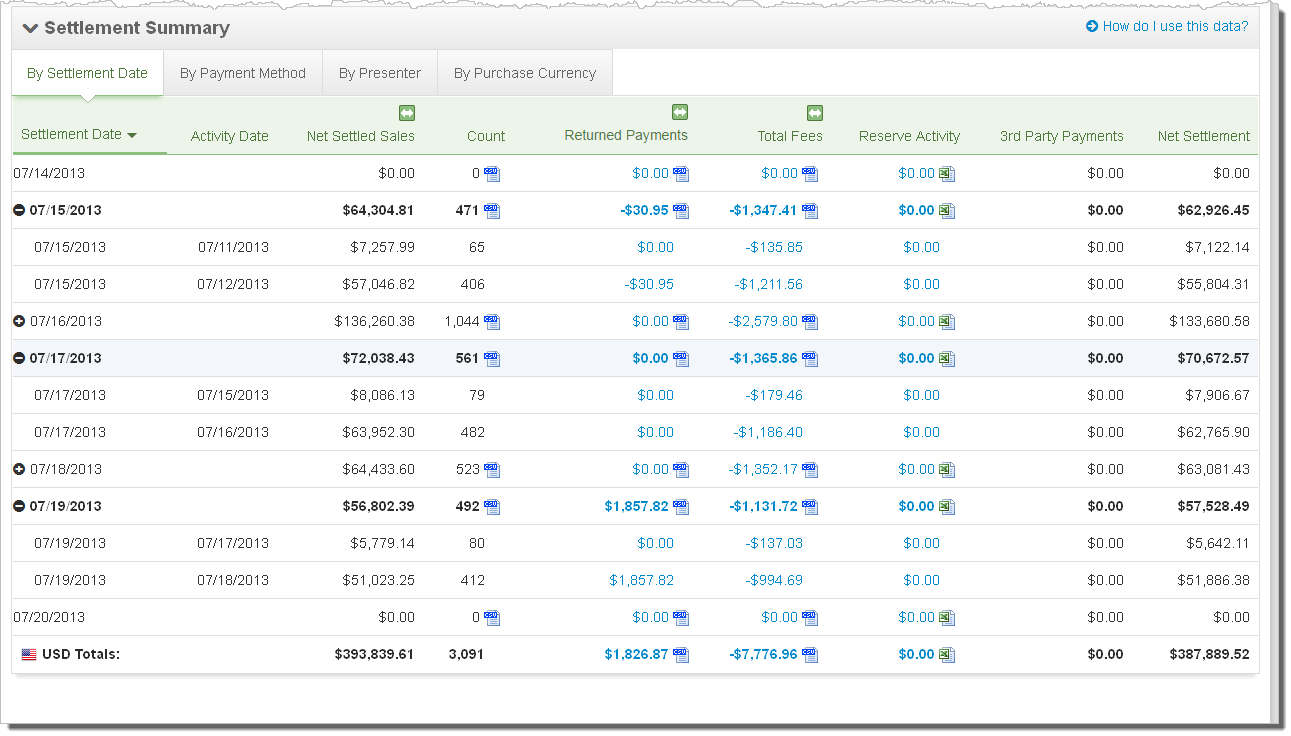Image resolution: width=1291 pixels, height=736 pixels.
Task: Expand columns icon above Net Settled Sales
Action: tap(407, 113)
